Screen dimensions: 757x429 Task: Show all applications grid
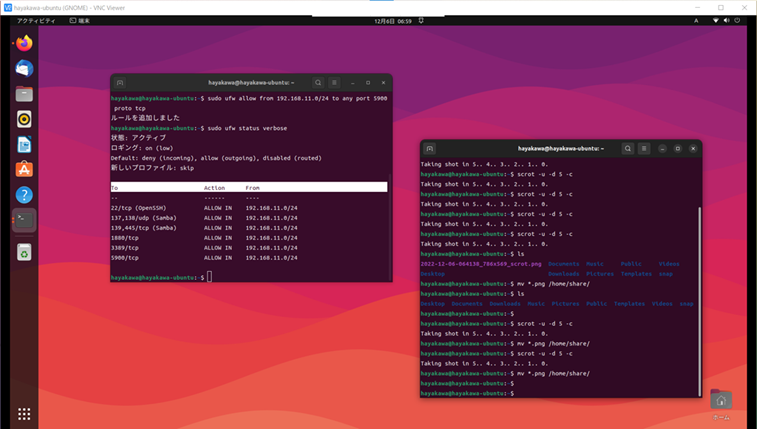click(24, 413)
